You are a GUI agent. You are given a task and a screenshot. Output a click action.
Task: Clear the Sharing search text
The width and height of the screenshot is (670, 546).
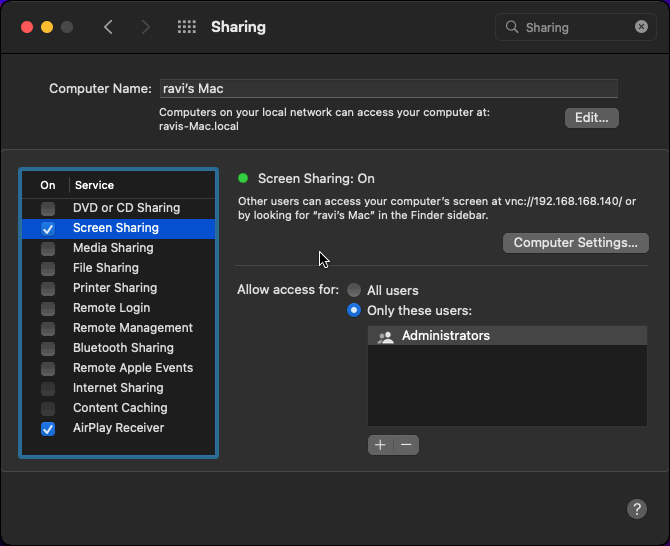[641, 27]
